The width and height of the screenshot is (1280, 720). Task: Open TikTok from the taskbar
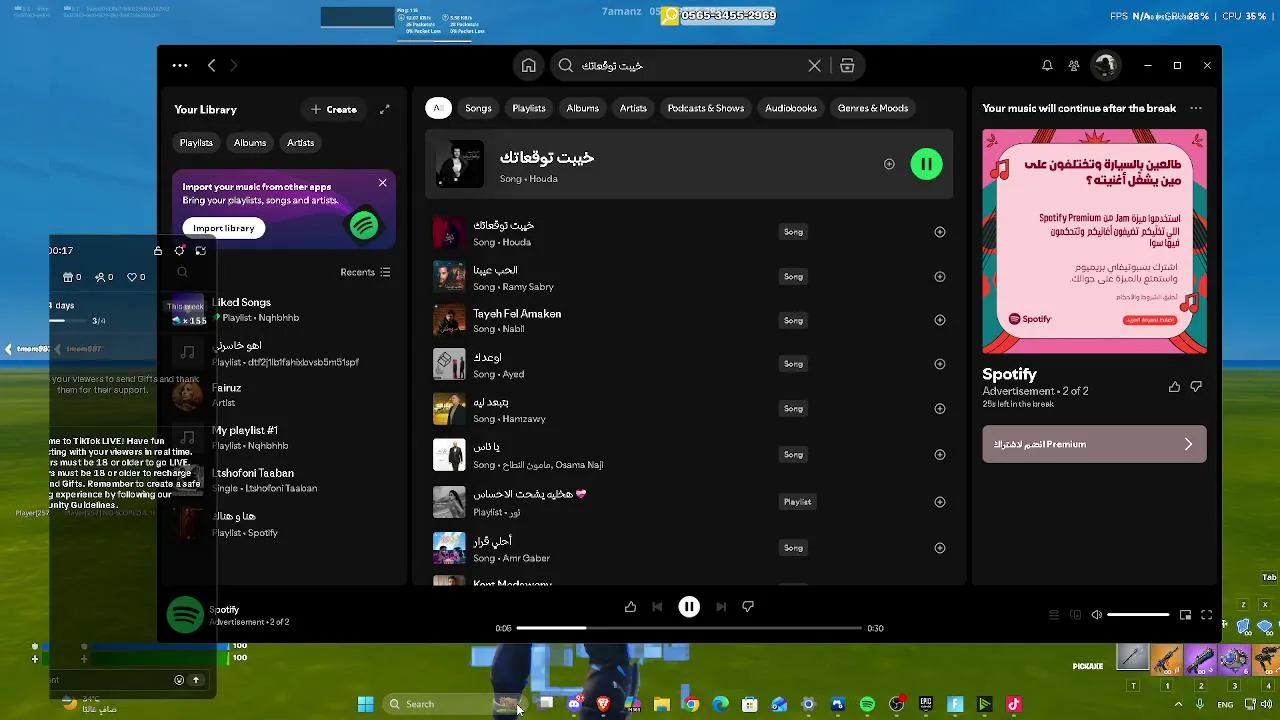1014,704
